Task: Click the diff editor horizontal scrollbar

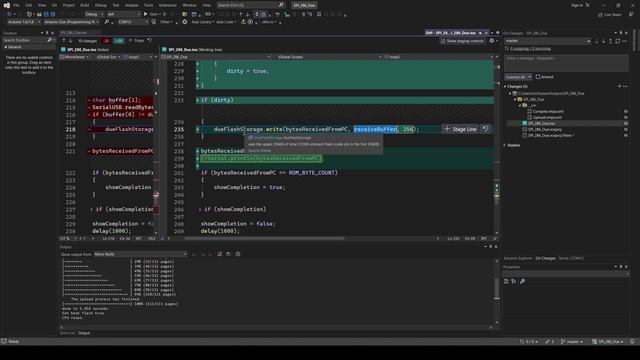Action: (264, 238)
